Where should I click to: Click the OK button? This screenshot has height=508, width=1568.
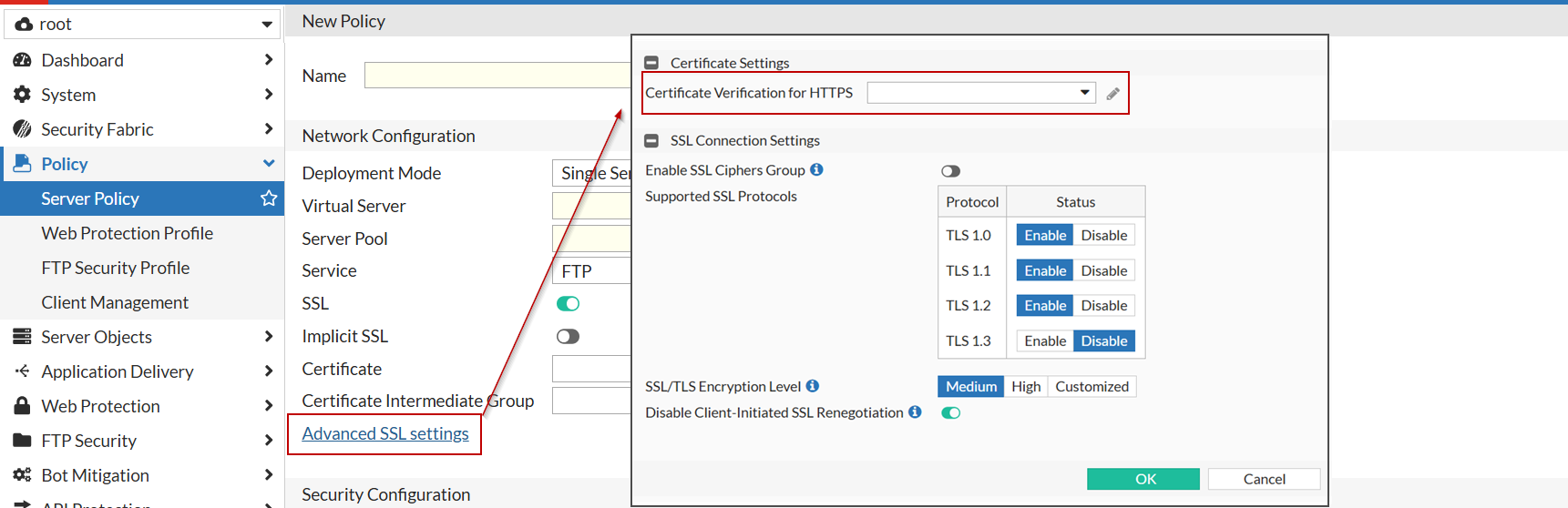1143,479
